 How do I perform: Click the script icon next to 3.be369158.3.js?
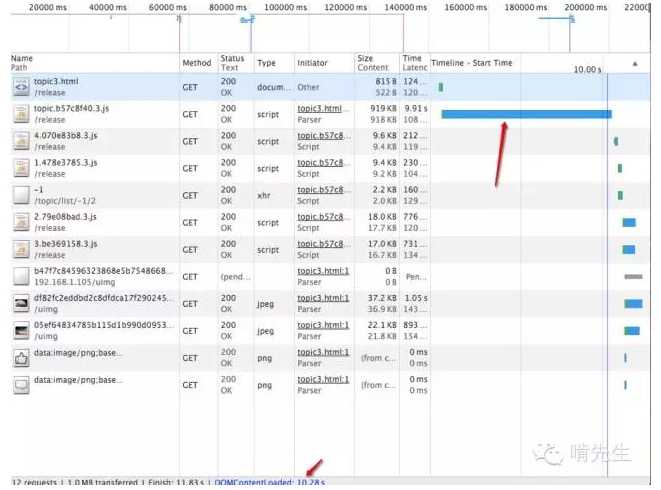21,249
